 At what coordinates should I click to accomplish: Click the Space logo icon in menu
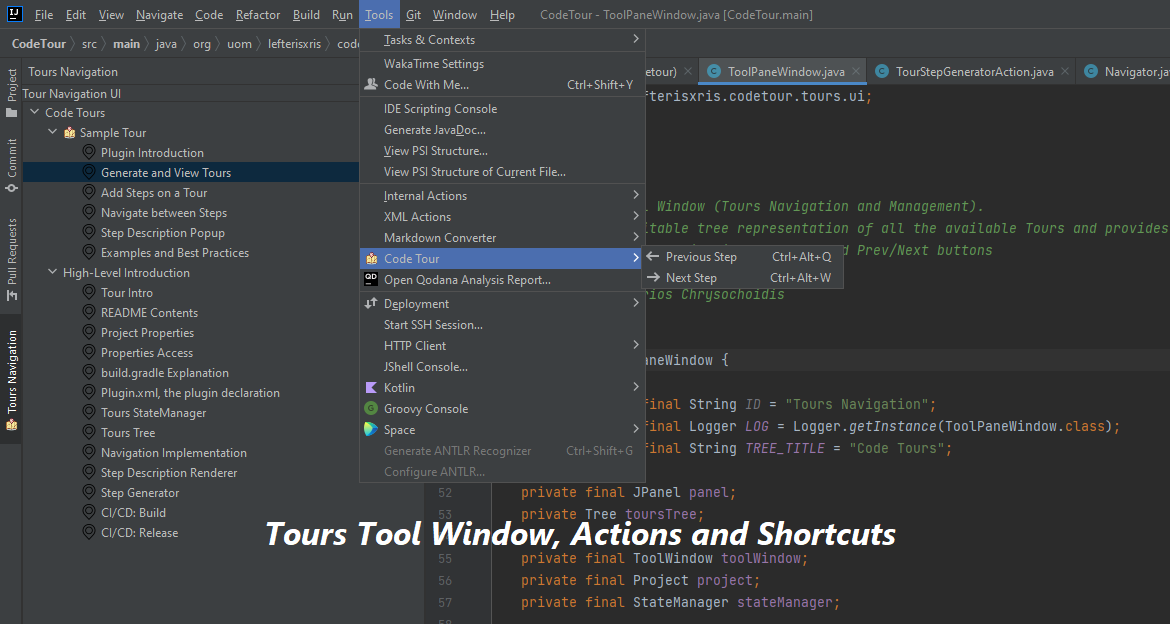click(371, 429)
